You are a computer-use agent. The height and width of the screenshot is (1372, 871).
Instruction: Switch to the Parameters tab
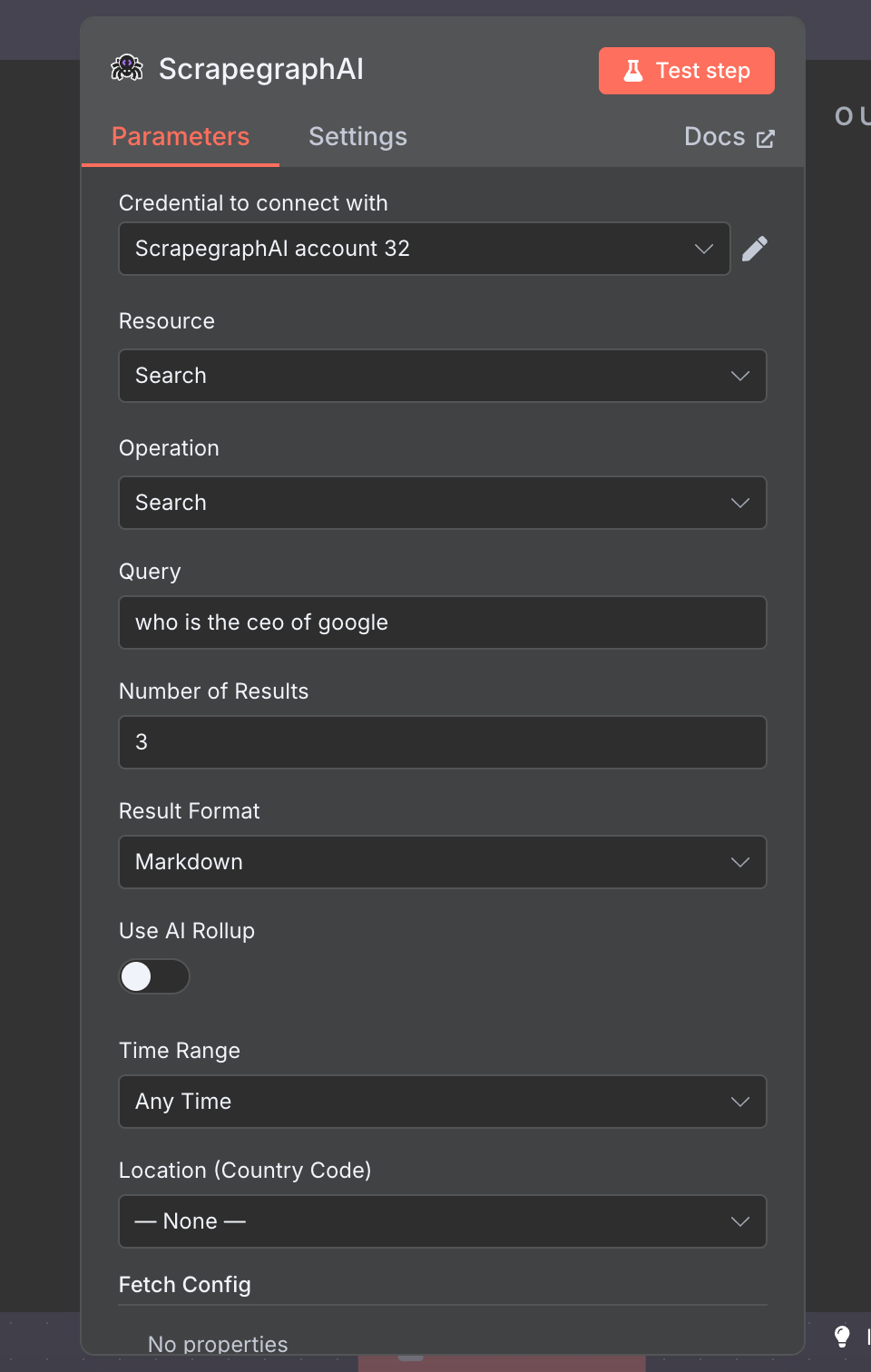pos(181,137)
